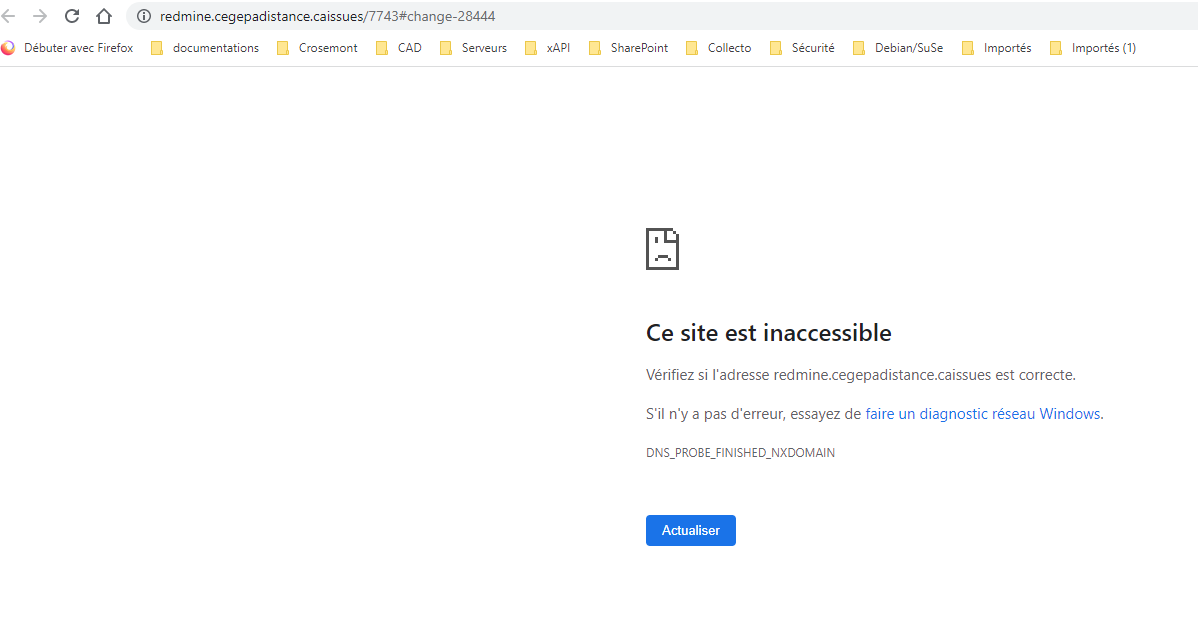
Task: Follow the Windows network diagnostic link
Action: (x=984, y=414)
